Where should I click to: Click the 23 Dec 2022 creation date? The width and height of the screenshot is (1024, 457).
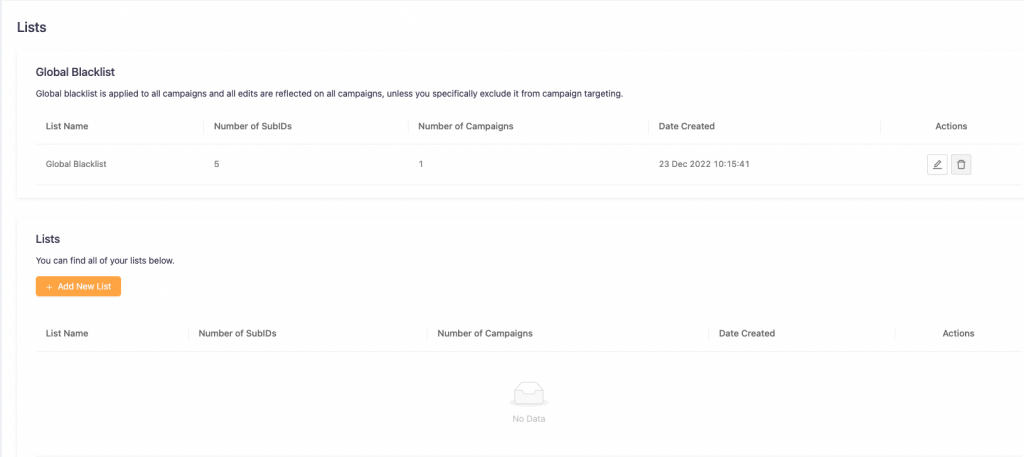pyautogui.click(x=702, y=164)
